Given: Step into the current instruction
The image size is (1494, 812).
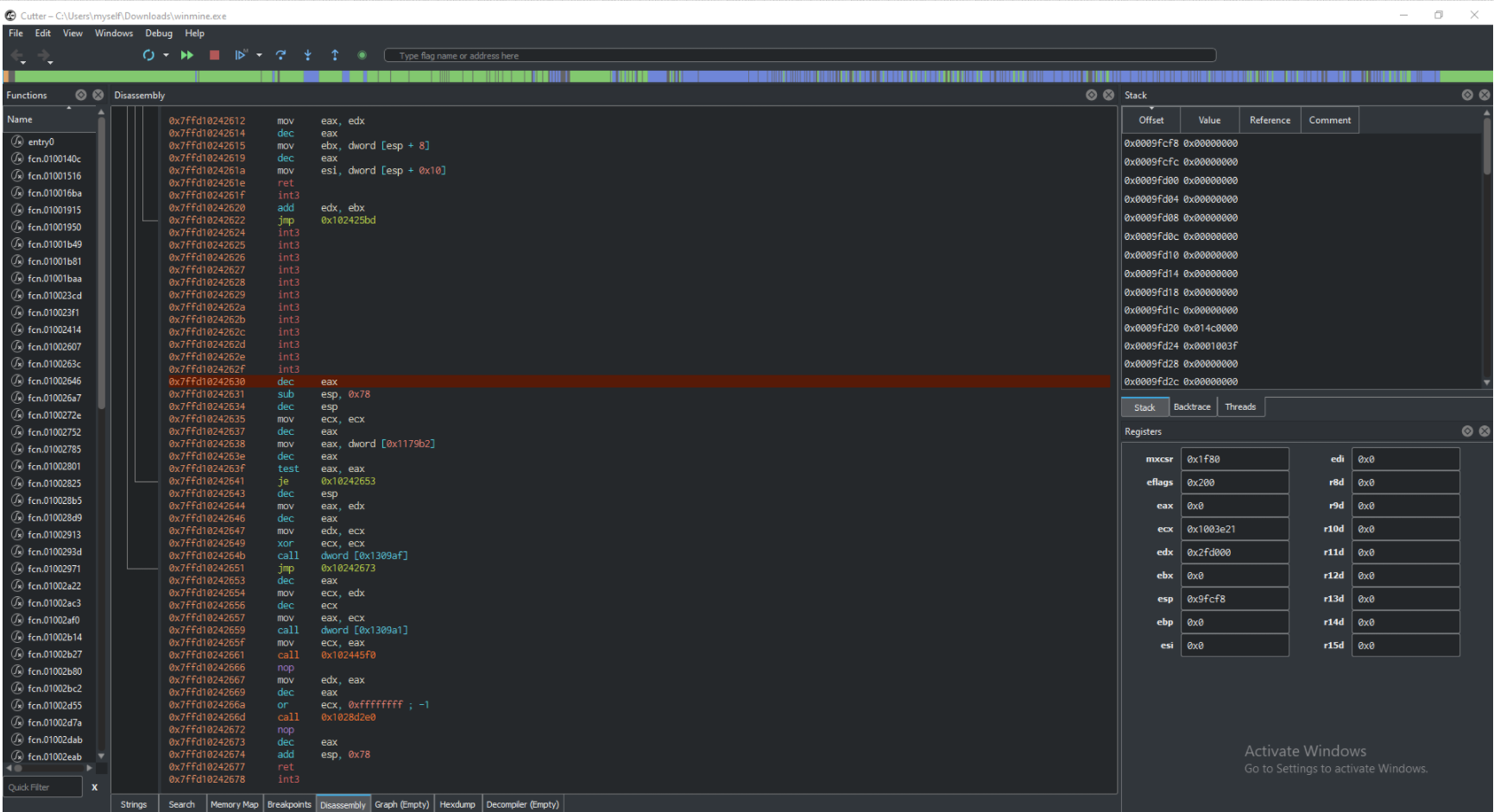Looking at the screenshot, I should [x=308, y=54].
